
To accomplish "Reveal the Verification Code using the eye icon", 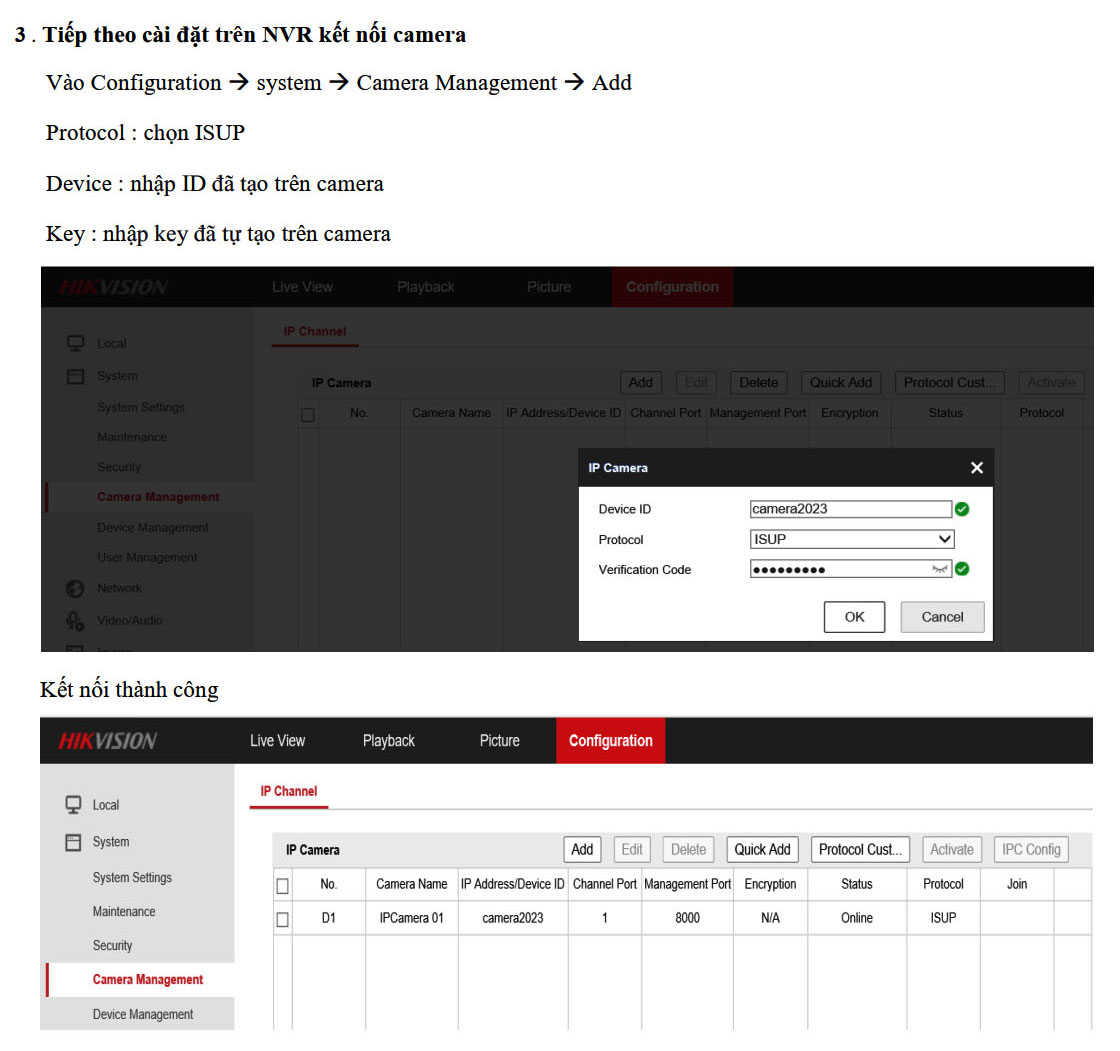I will coord(938,569).
